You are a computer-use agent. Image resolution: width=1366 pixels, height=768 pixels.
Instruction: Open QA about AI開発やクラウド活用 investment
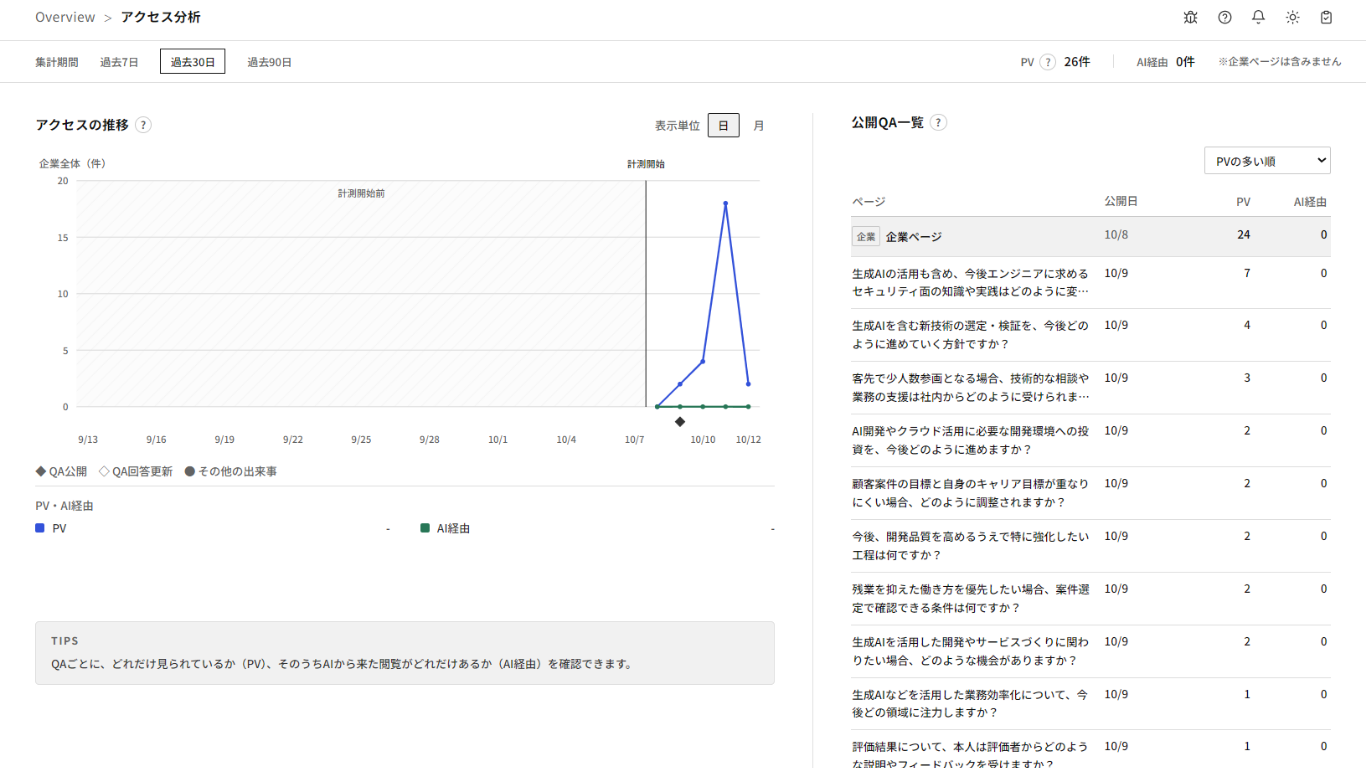click(x=1091, y=441)
